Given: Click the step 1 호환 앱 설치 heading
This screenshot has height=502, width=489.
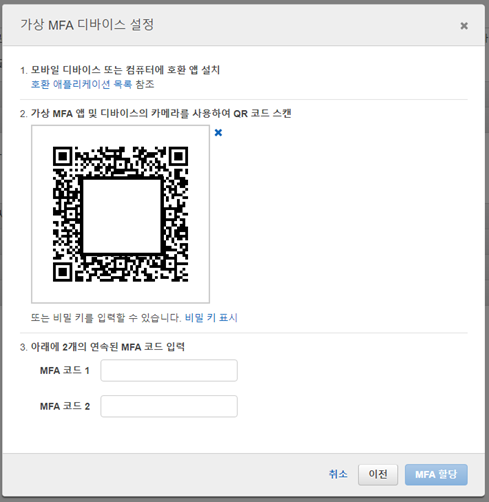Looking at the screenshot, I should pyautogui.click(x=120, y=70).
